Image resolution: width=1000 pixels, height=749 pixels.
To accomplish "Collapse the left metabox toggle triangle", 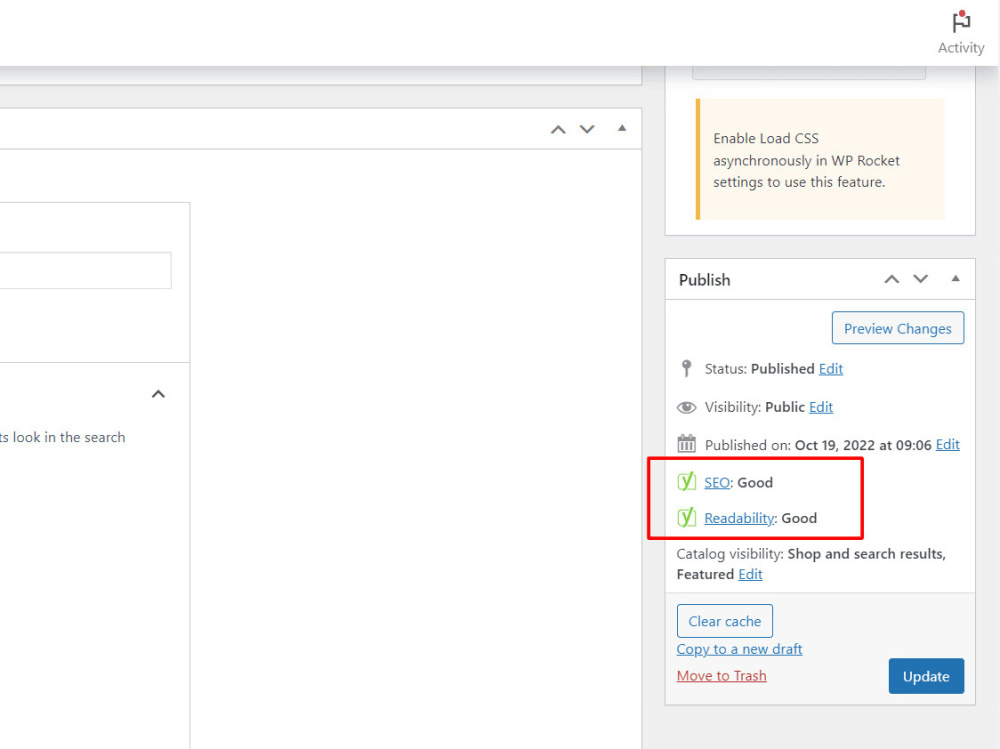I will pos(622,128).
